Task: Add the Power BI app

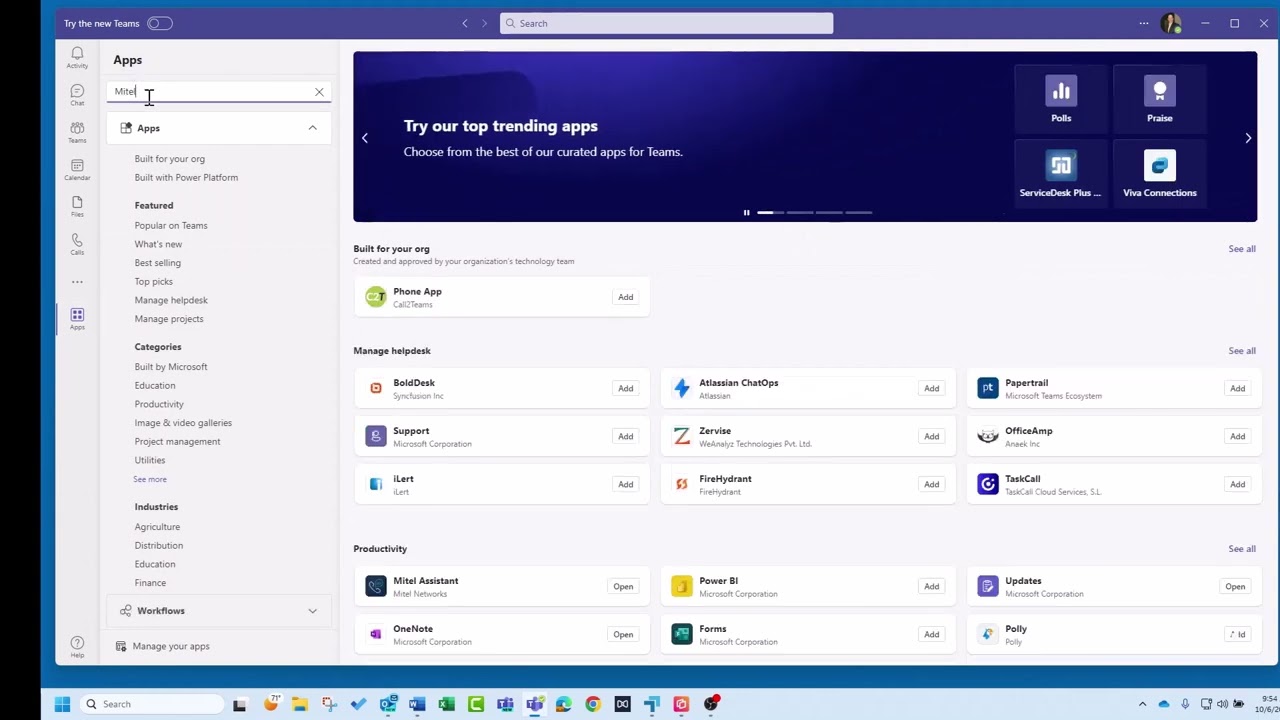Action: 931,587
